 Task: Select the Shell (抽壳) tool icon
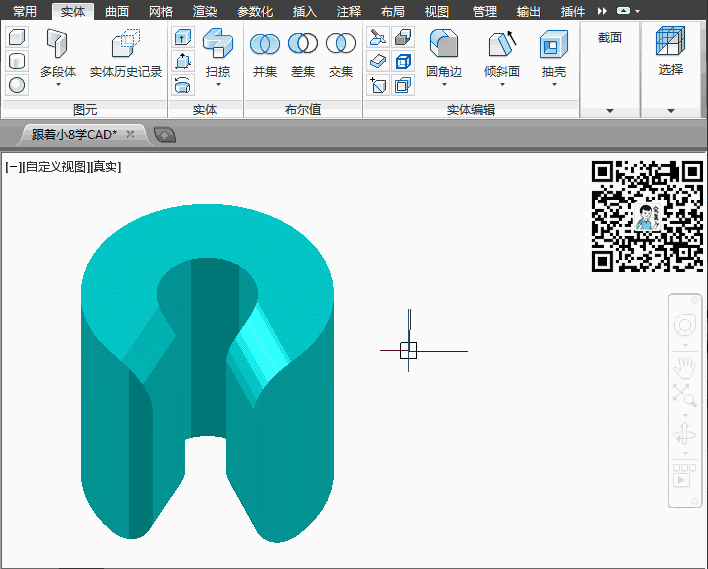[554, 44]
